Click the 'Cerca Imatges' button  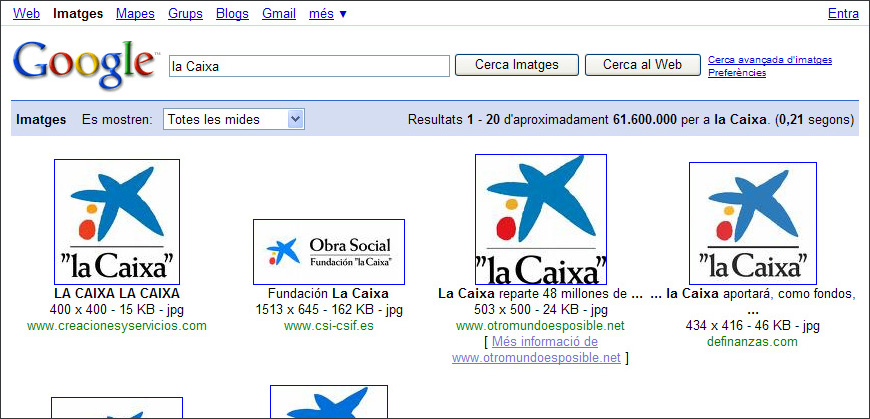coord(517,65)
